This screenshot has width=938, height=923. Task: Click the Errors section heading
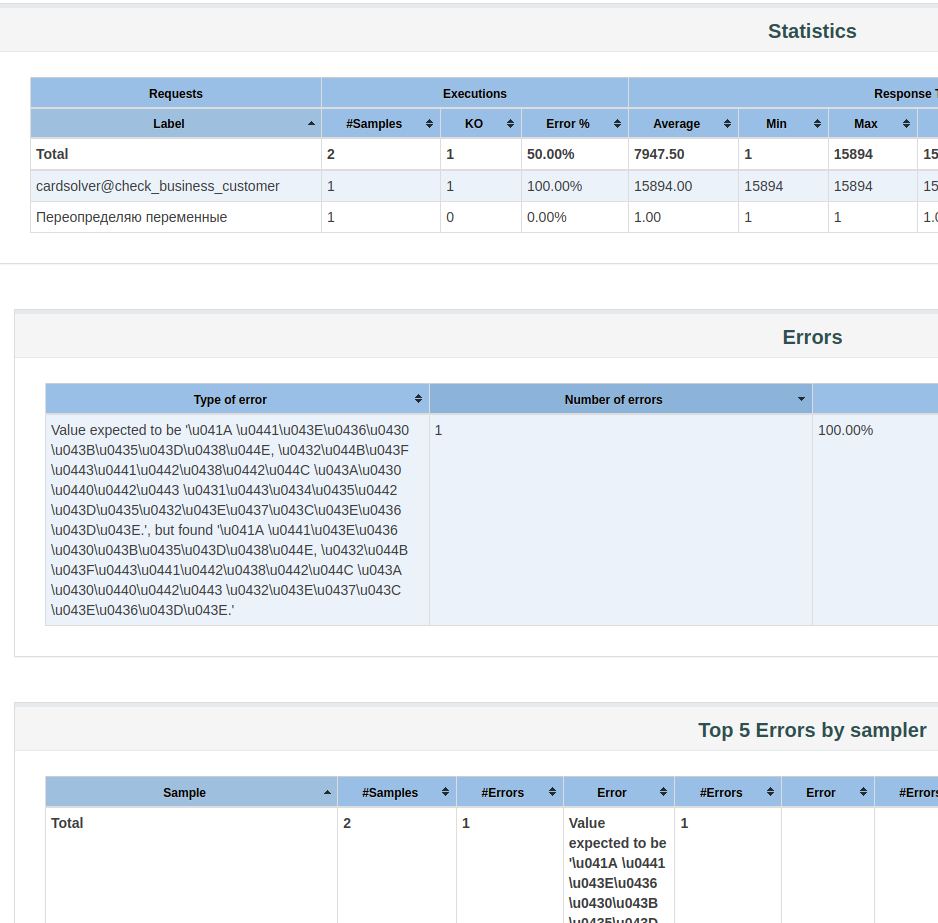pos(812,337)
